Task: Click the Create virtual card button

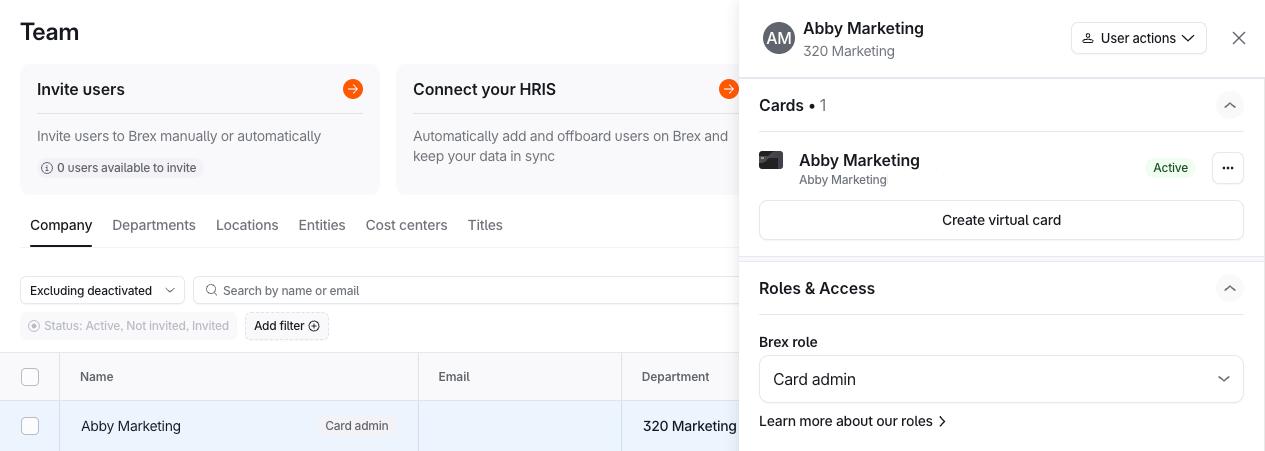Action: click(x=1000, y=220)
